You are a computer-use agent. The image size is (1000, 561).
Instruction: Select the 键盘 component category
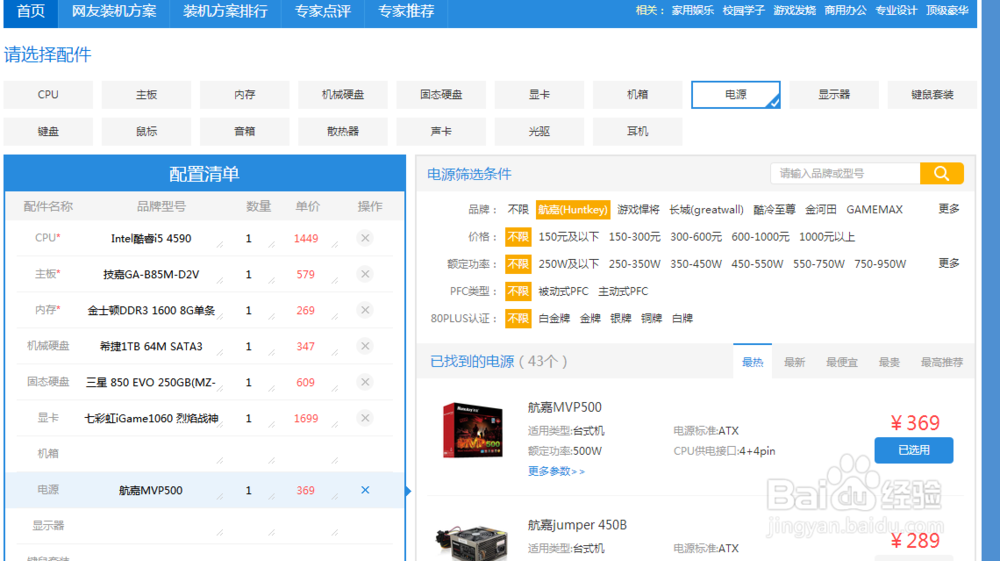pos(48,131)
